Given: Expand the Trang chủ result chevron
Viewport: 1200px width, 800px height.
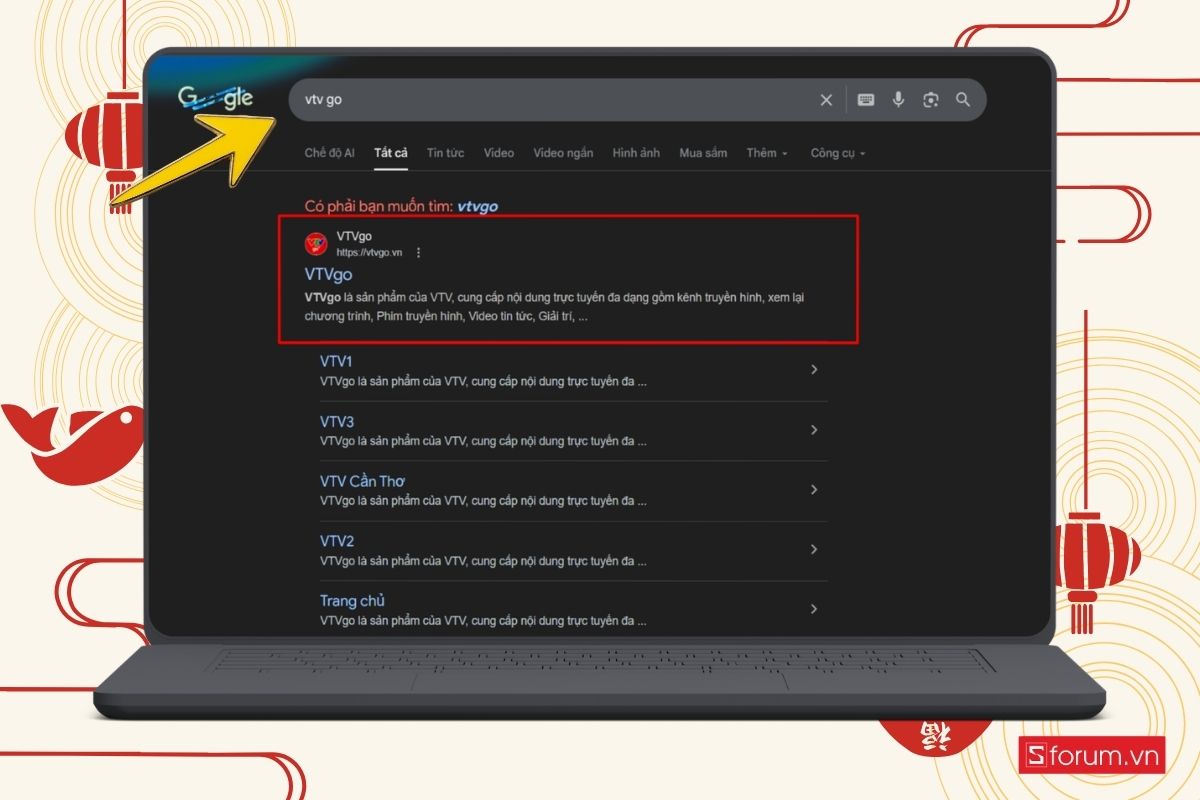Looking at the screenshot, I should [814, 608].
